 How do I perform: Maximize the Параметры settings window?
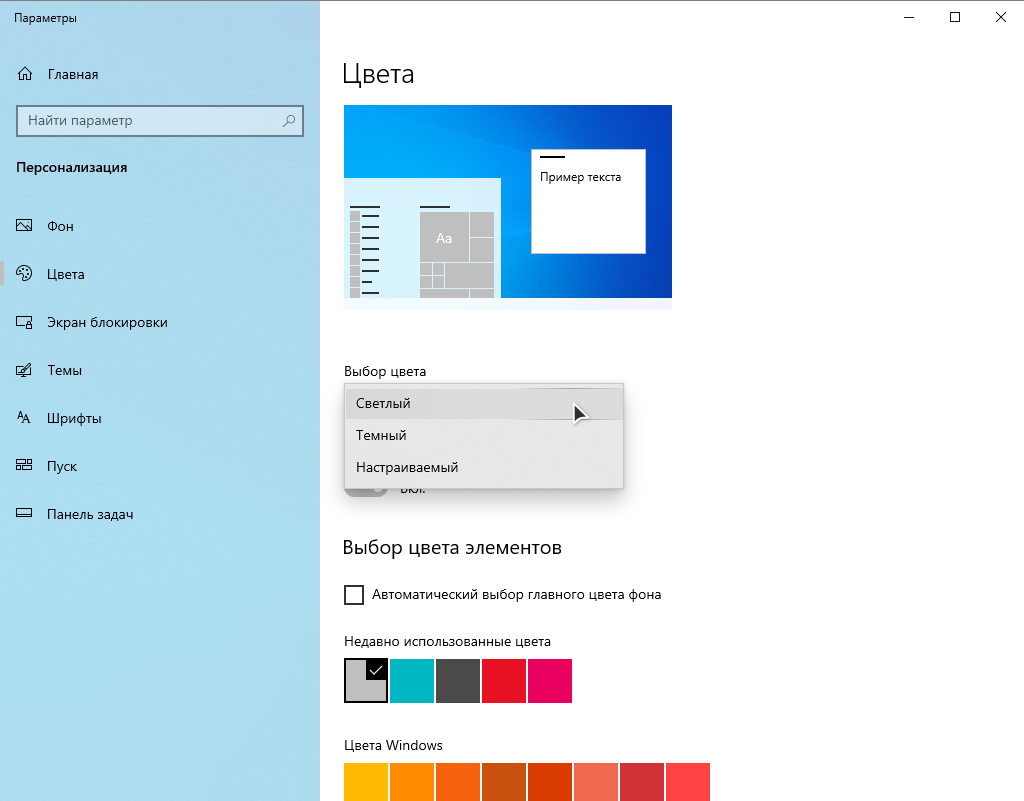[x=955, y=17]
